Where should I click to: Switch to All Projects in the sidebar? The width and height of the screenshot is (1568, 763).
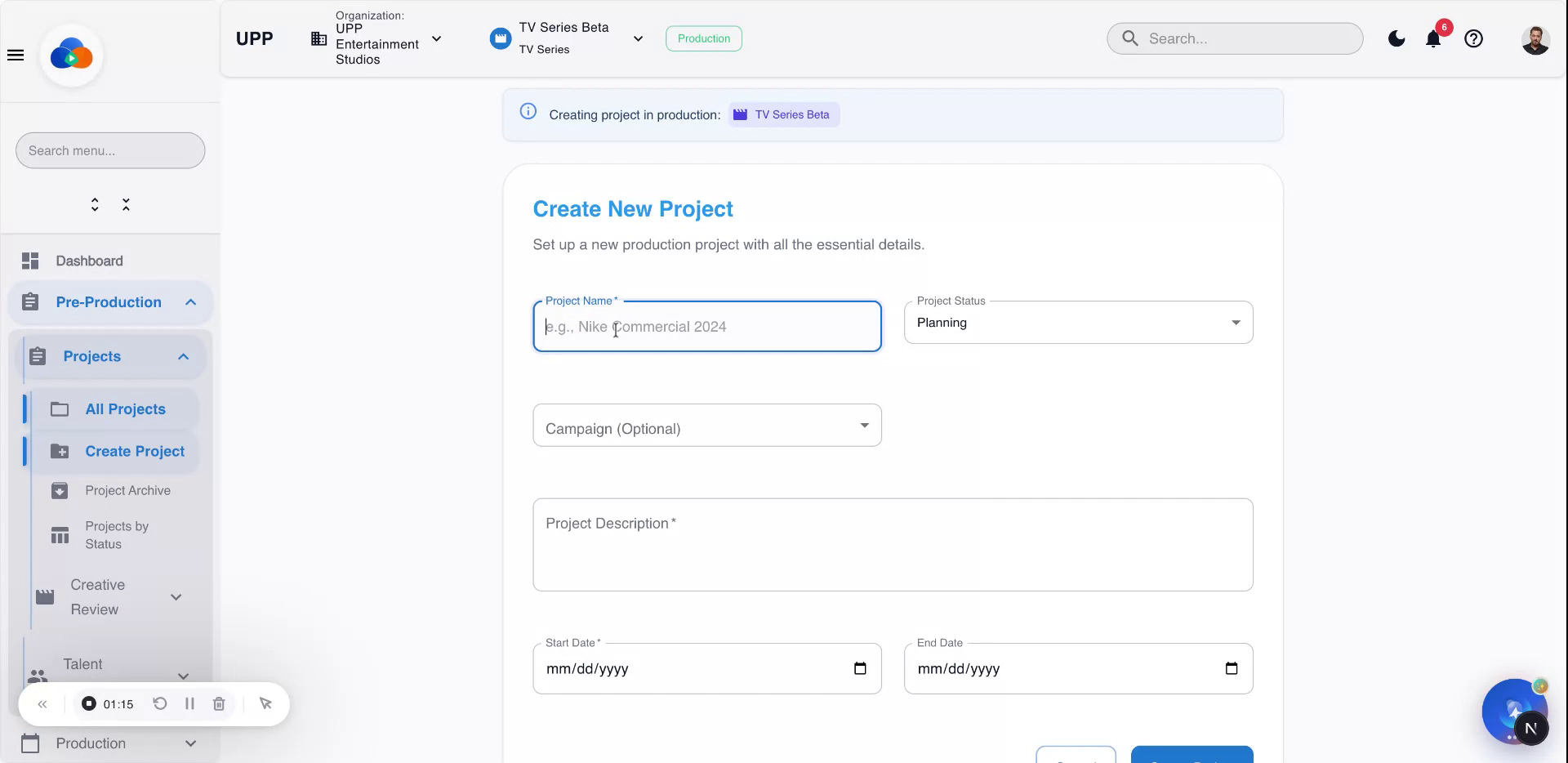(x=125, y=409)
